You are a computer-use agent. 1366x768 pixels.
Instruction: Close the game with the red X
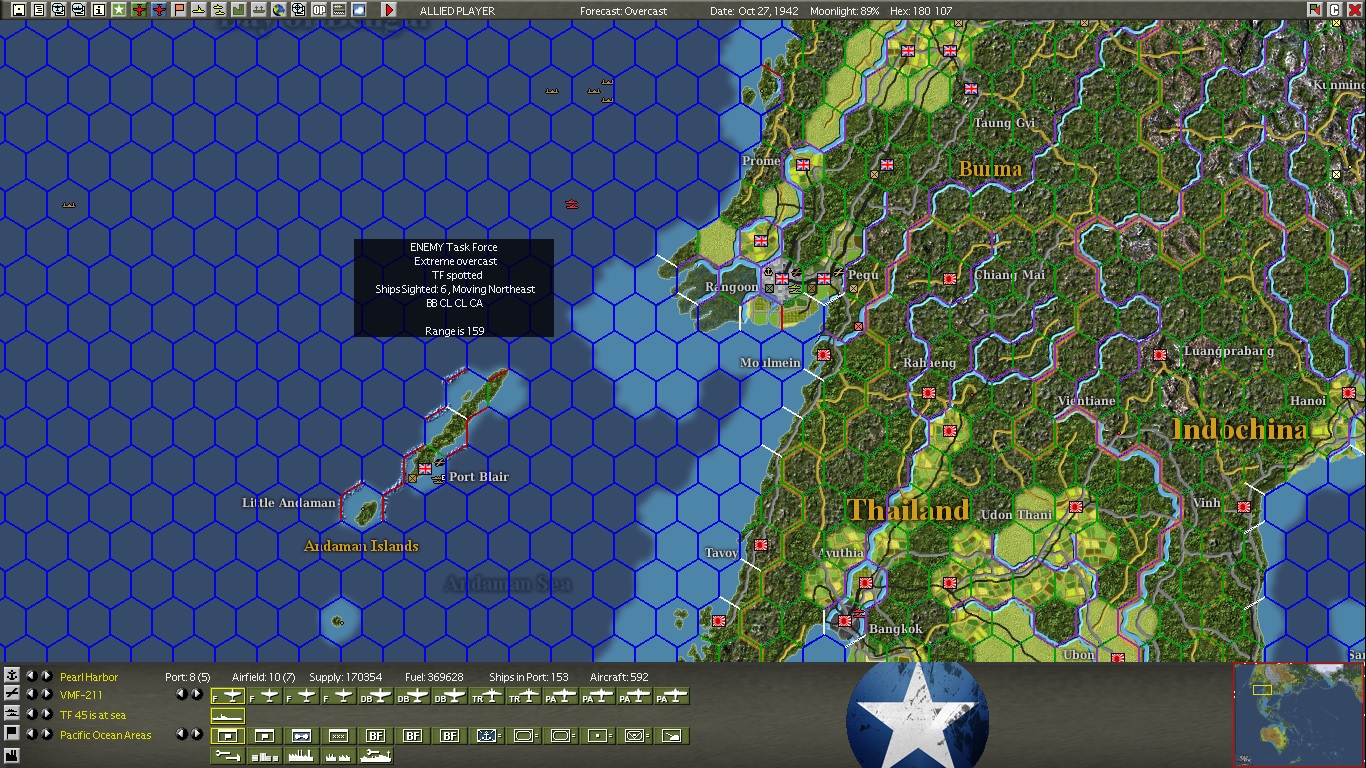[1355, 9]
